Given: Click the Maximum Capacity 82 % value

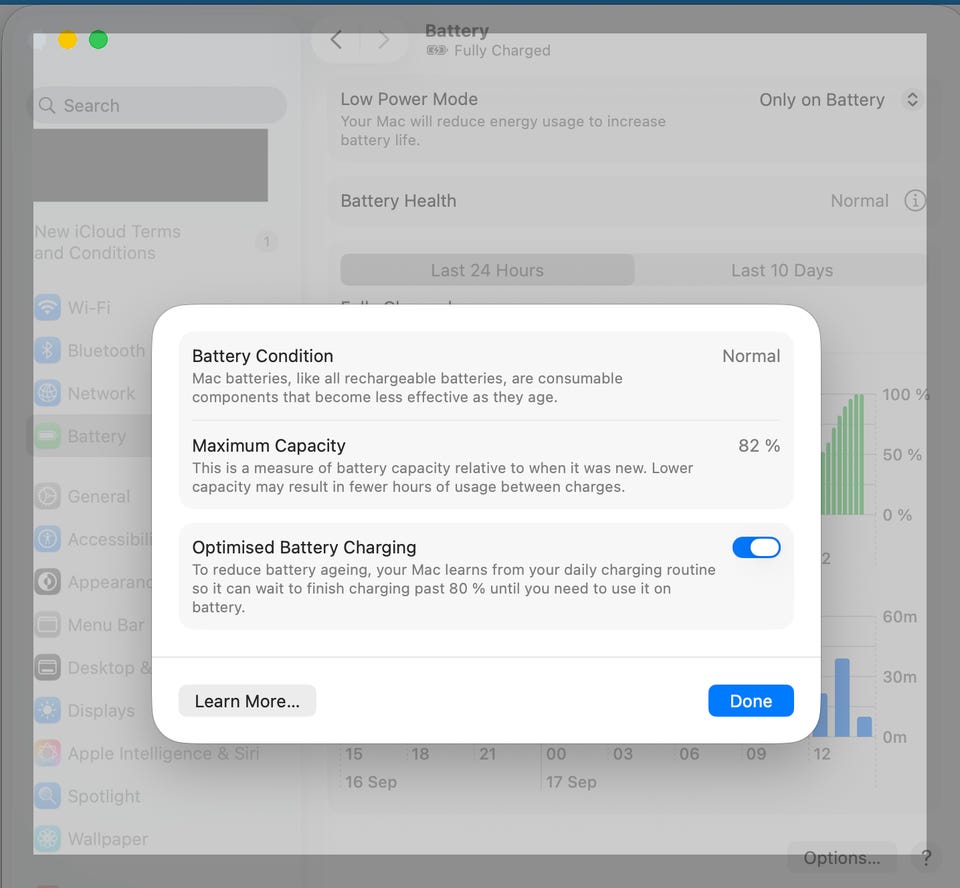Looking at the screenshot, I should click(x=759, y=445).
